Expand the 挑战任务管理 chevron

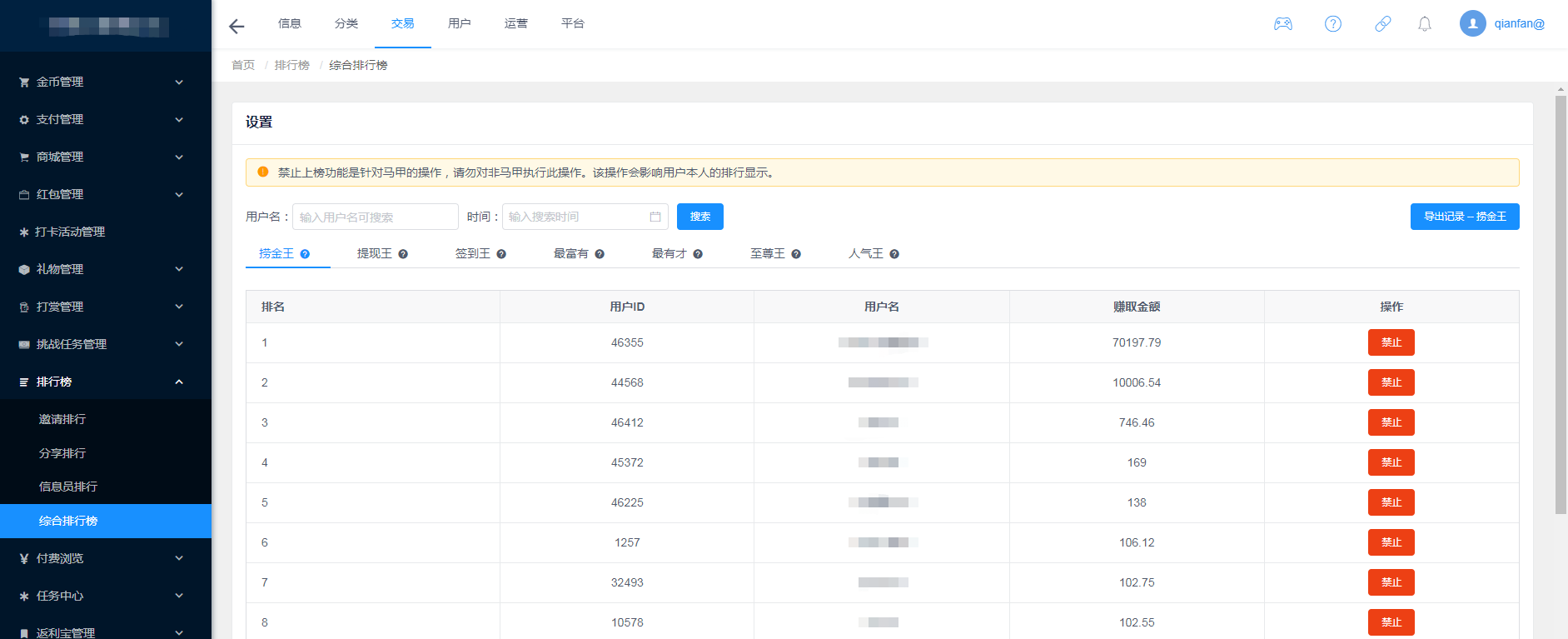point(179,344)
